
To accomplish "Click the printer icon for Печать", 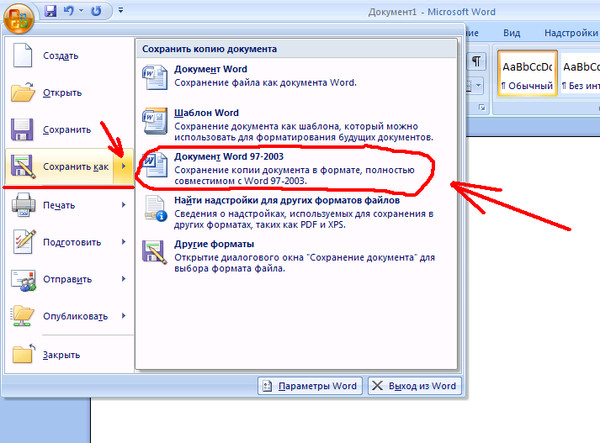I will 23,205.
